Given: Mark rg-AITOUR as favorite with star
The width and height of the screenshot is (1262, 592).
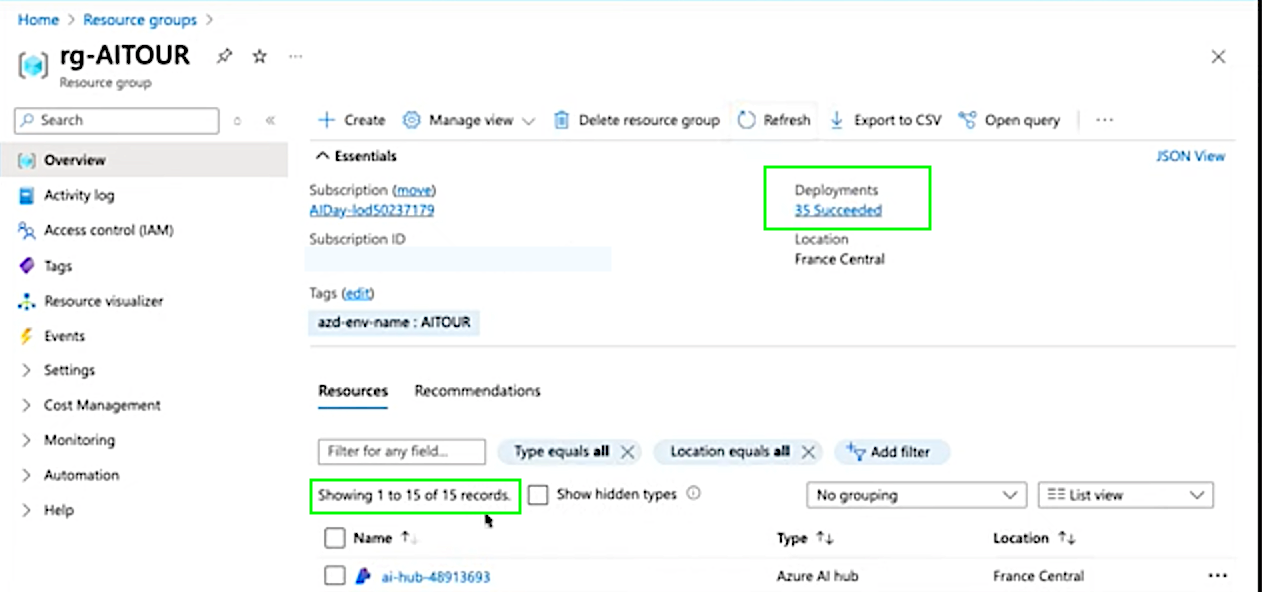Looking at the screenshot, I should pyautogui.click(x=260, y=57).
